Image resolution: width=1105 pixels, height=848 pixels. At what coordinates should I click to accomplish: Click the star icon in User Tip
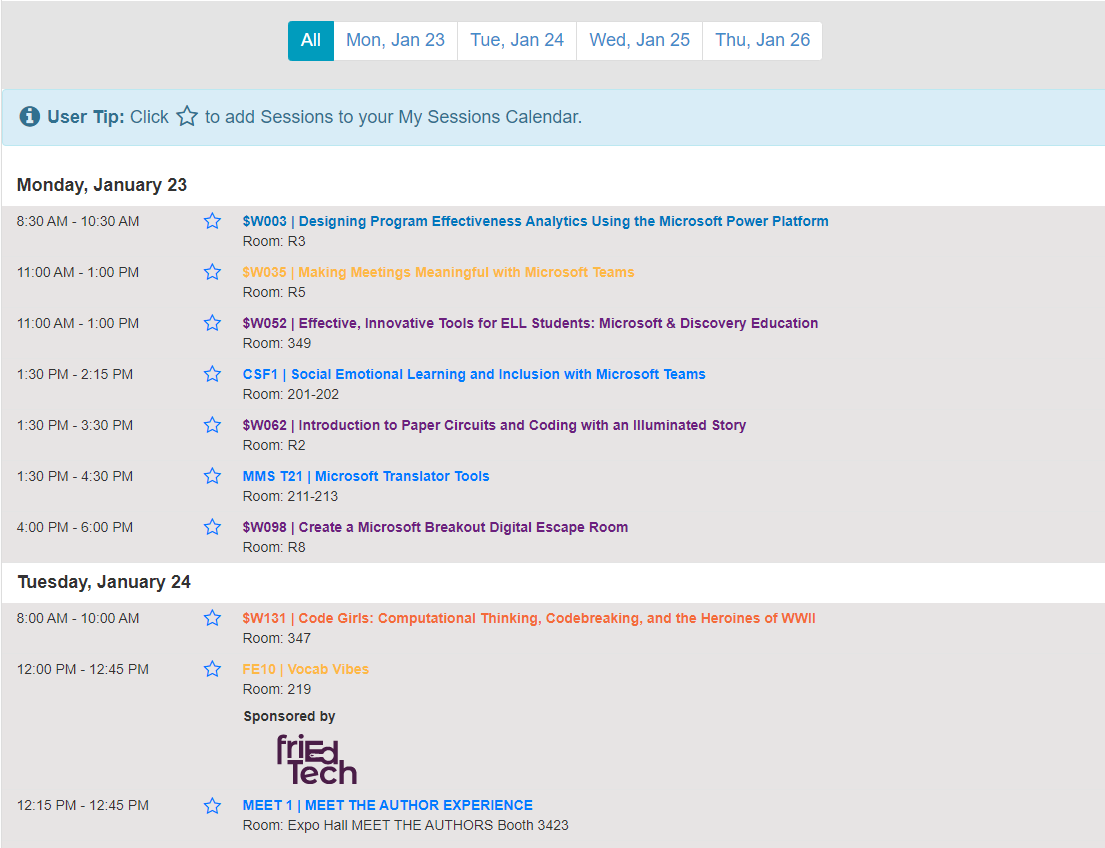187,116
